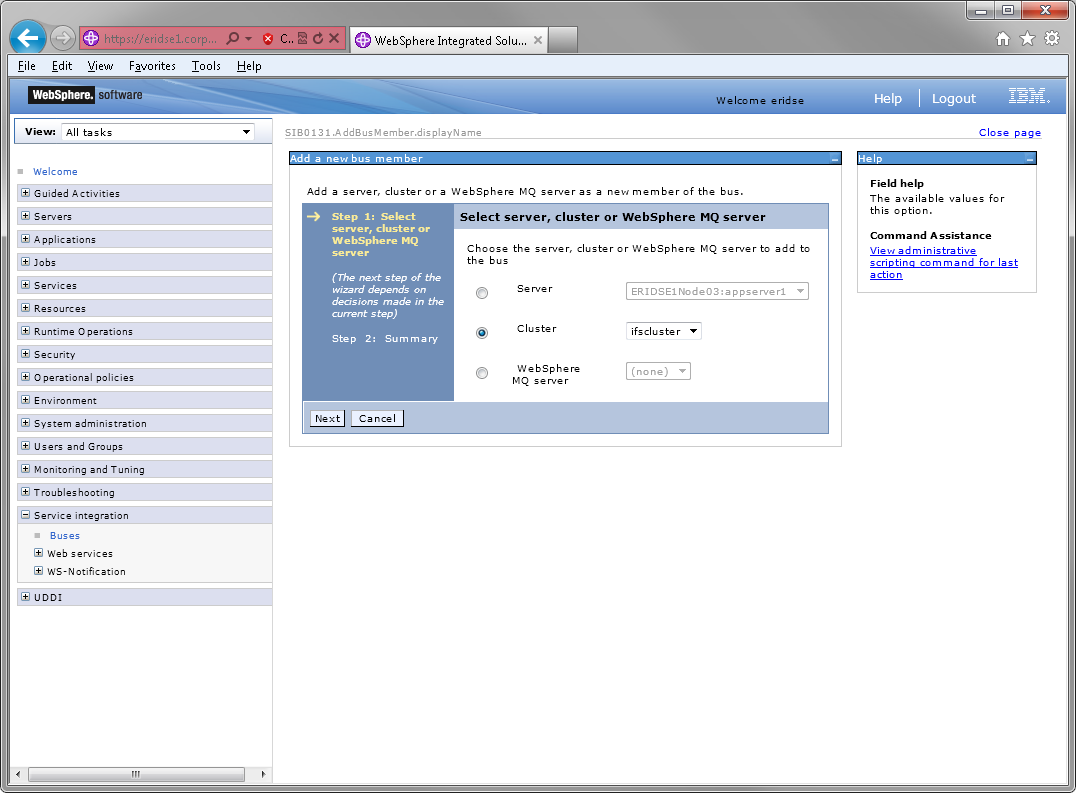Click the navigation scrollbar left arrow

[18, 774]
